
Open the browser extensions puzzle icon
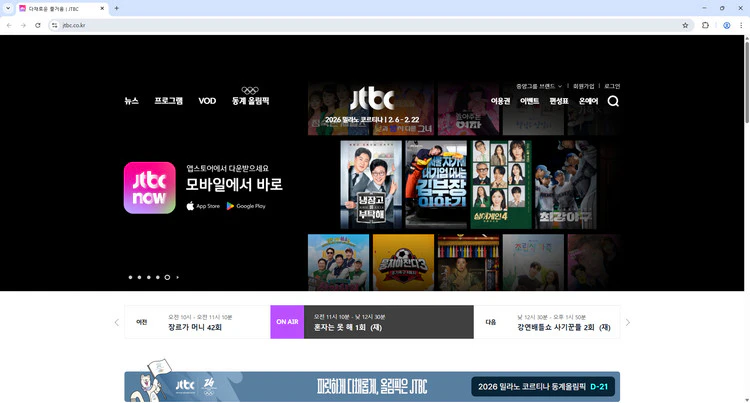tap(705, 25)
